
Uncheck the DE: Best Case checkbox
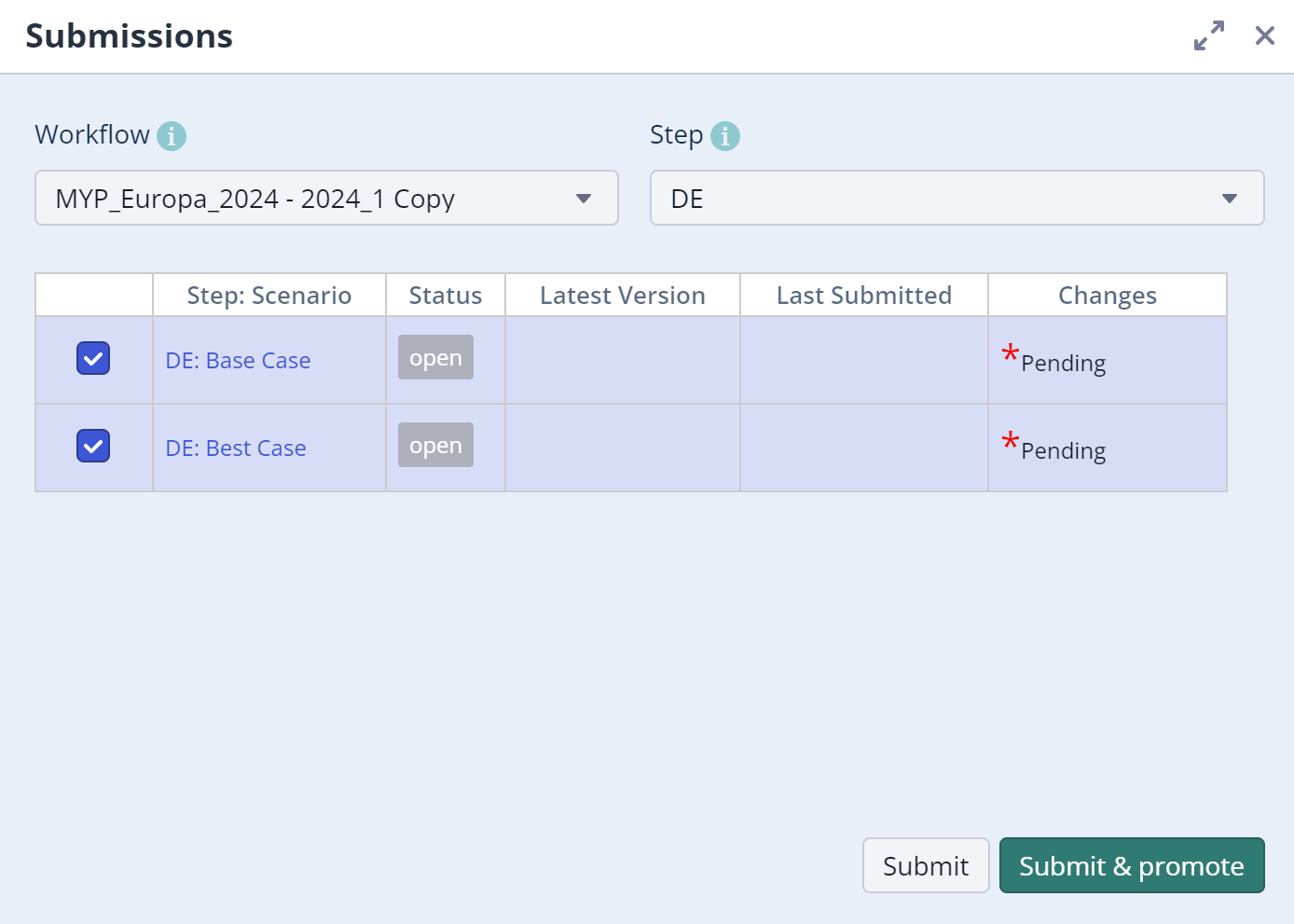[x=93, y=447]
